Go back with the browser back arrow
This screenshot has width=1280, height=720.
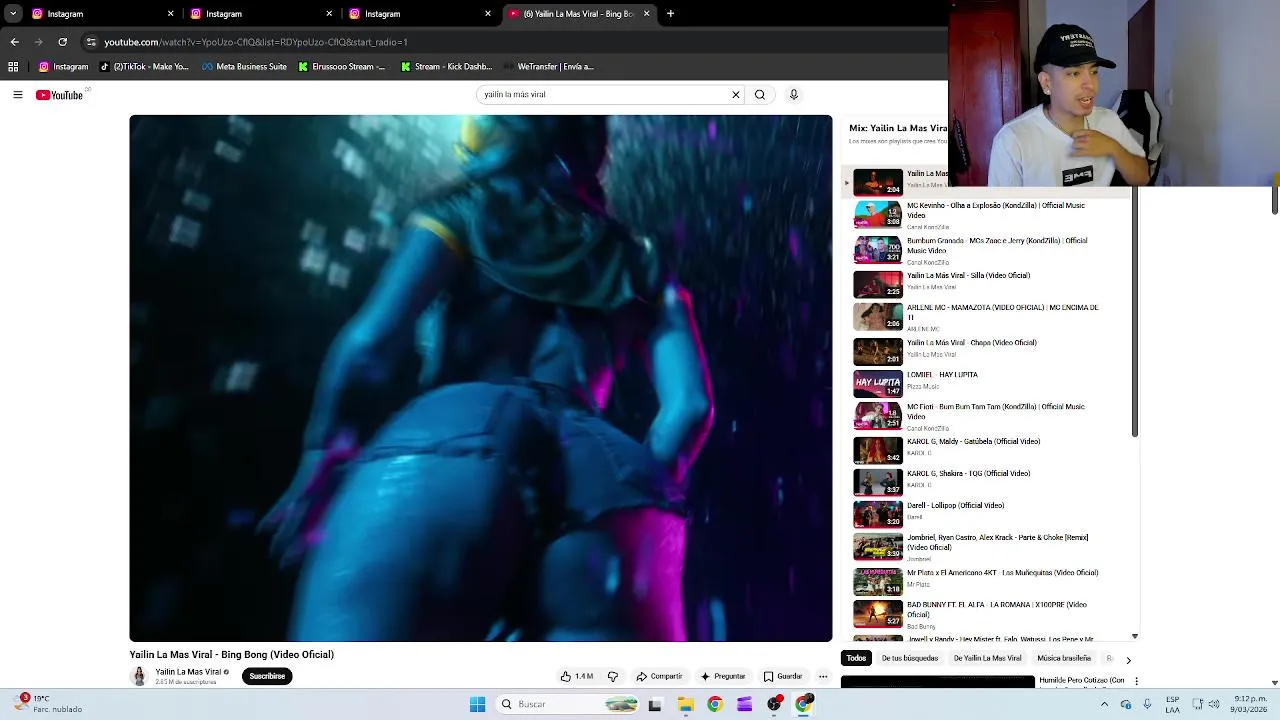pyautogui.click(x=14, y=42)
